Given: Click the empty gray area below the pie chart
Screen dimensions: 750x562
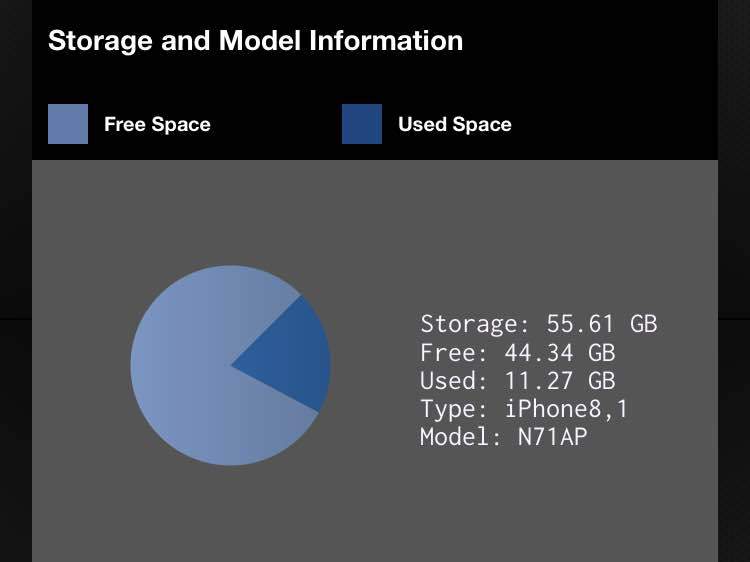Looking at the screenshot, I should click(x=231, y=514).
